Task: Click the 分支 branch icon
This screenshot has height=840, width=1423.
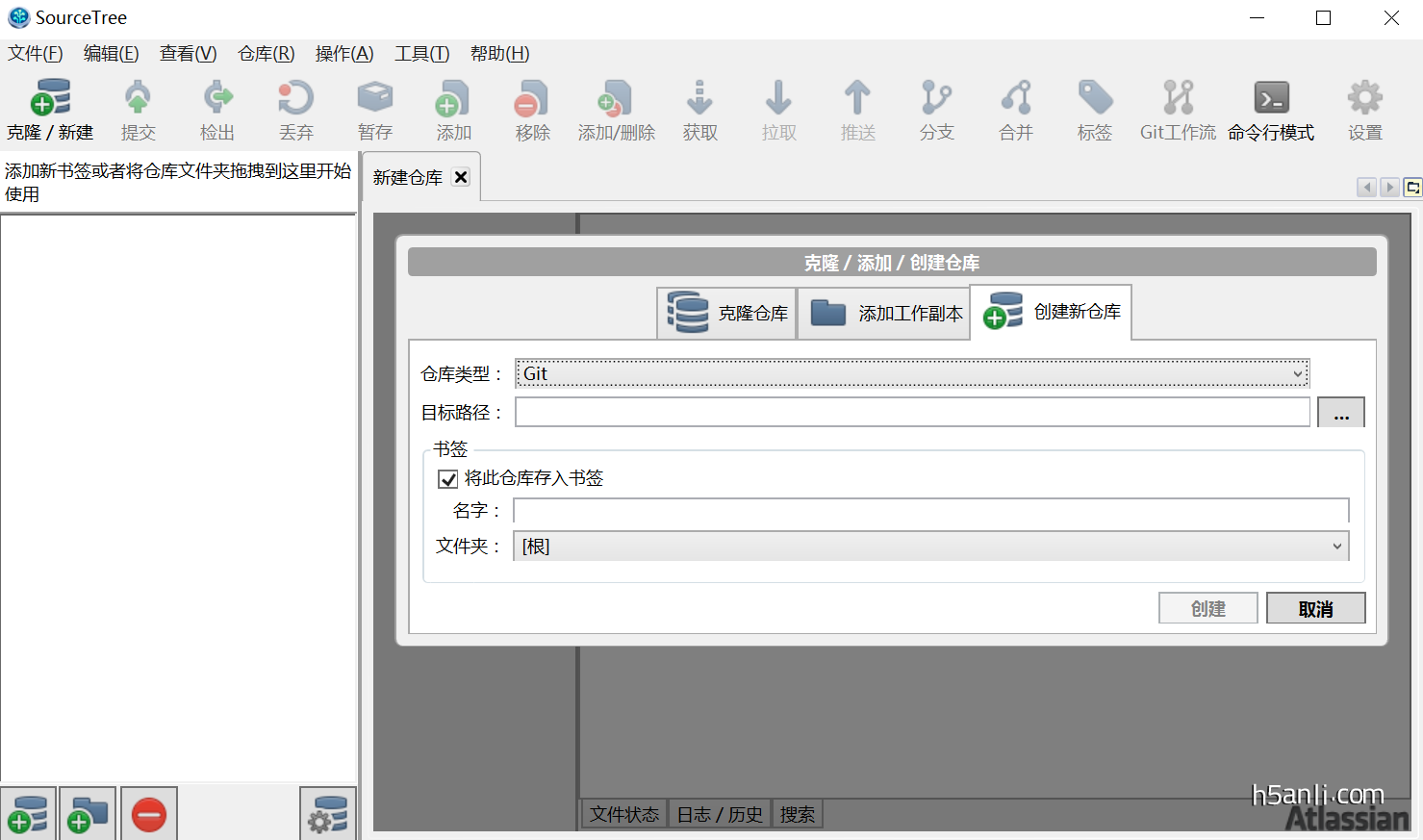Action: tap(936, 97)
